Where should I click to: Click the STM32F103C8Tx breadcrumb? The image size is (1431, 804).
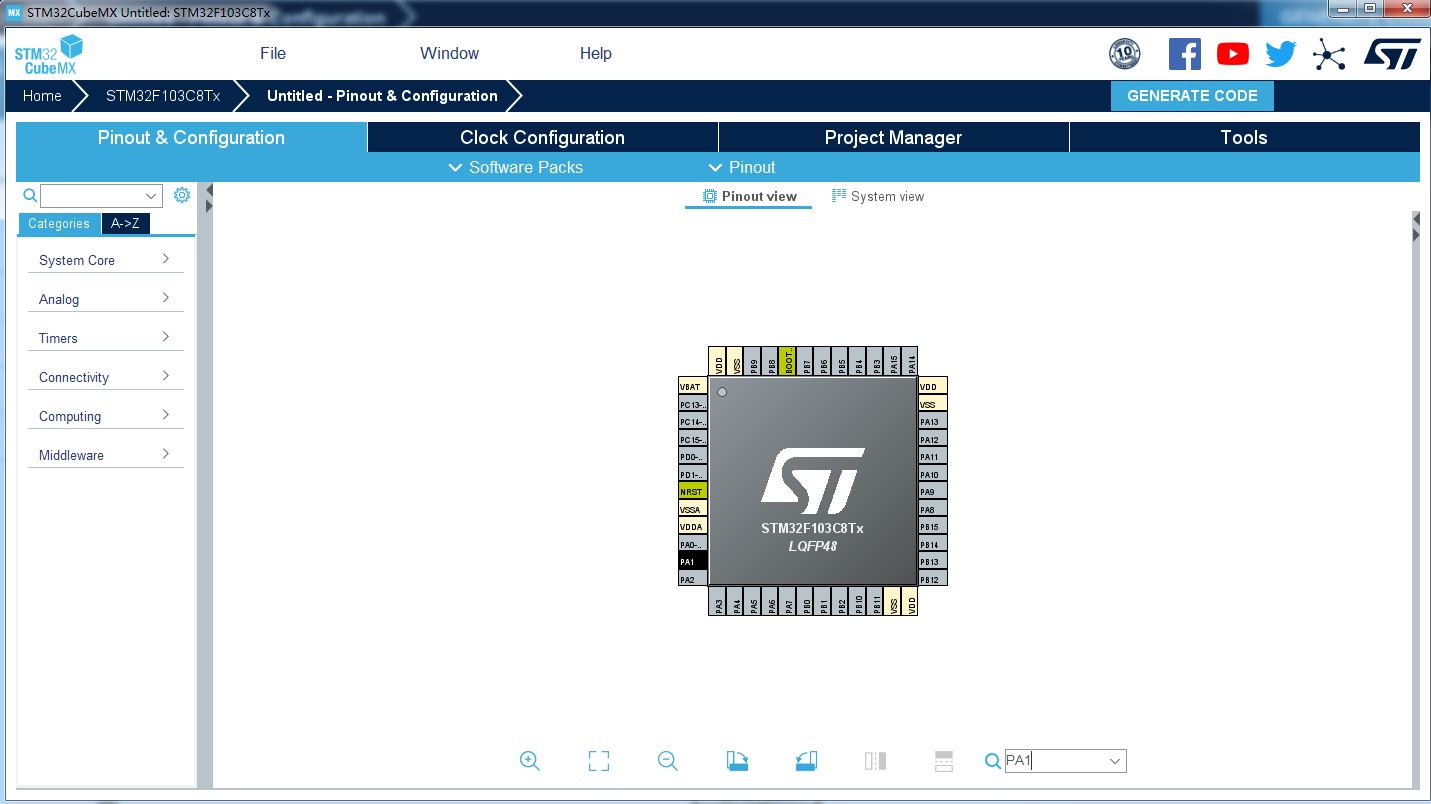coord(163,96)
